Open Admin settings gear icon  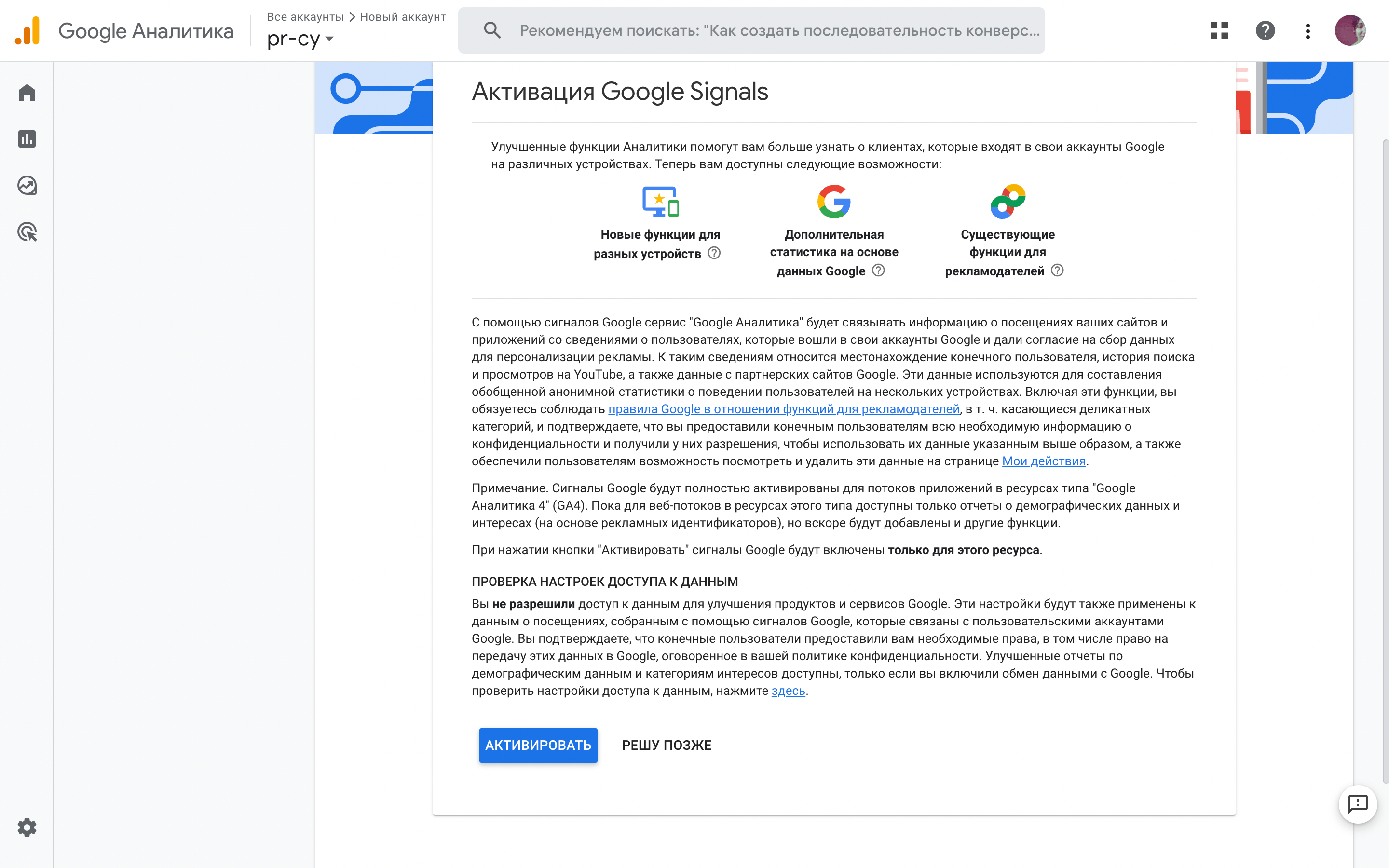coord(27,827)
